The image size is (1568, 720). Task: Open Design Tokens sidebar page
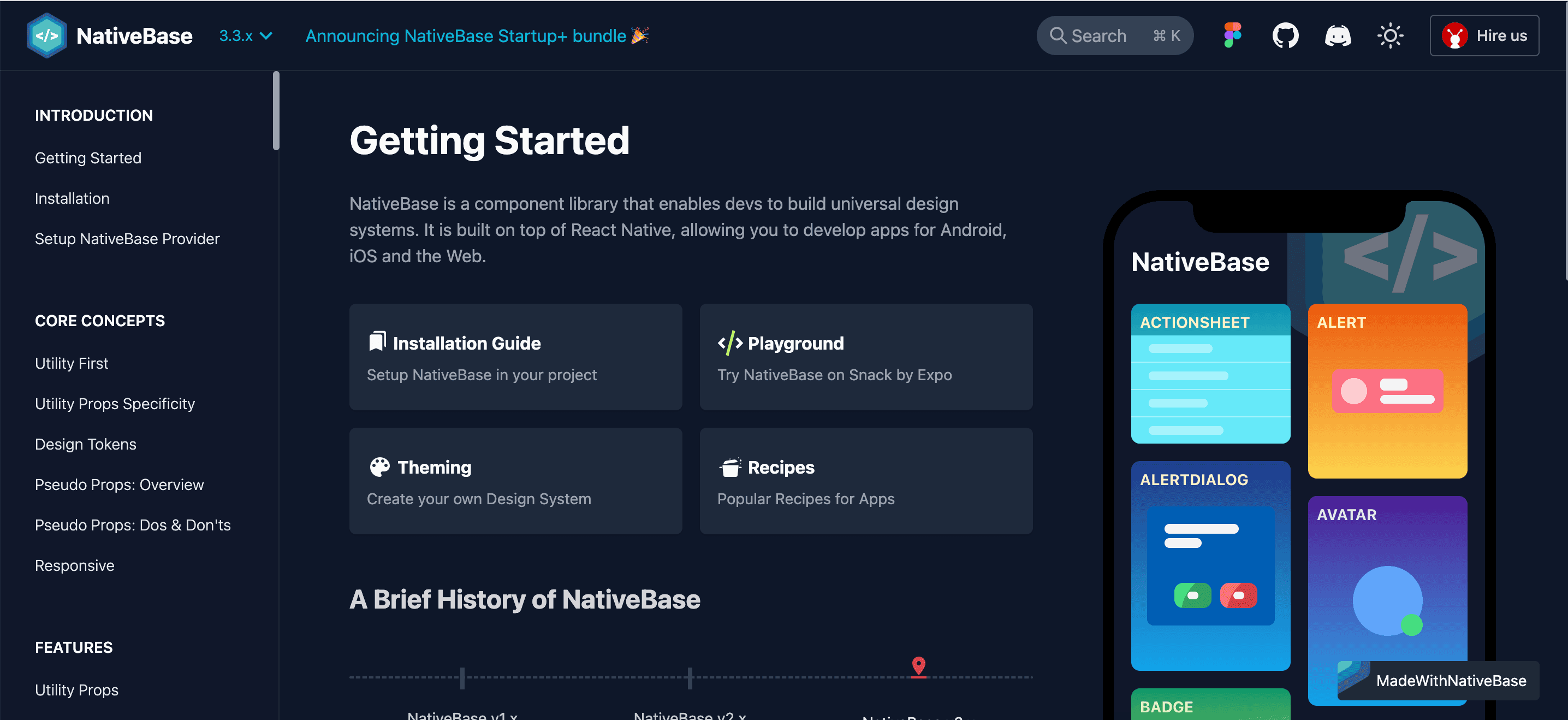click(x=85, y=444)
